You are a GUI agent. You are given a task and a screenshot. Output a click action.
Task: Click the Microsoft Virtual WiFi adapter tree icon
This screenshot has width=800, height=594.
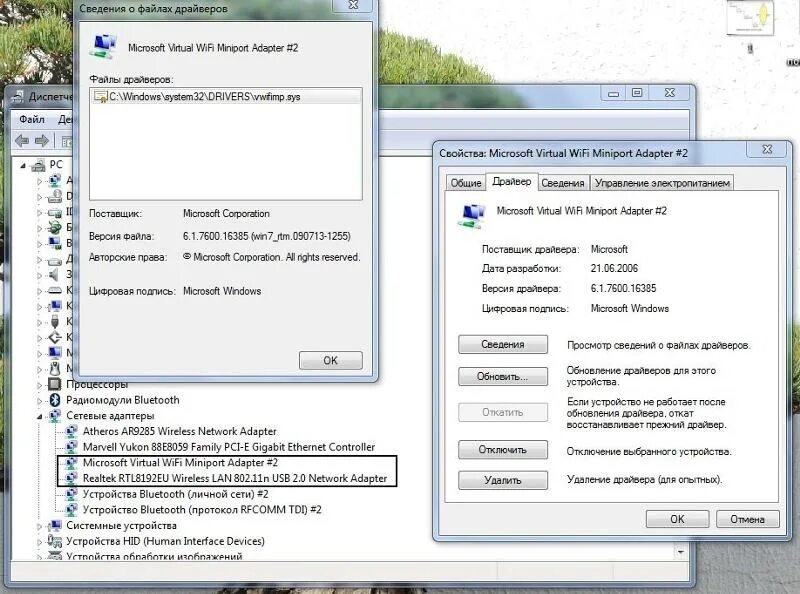pyautogui.click(x=72, y=463)
